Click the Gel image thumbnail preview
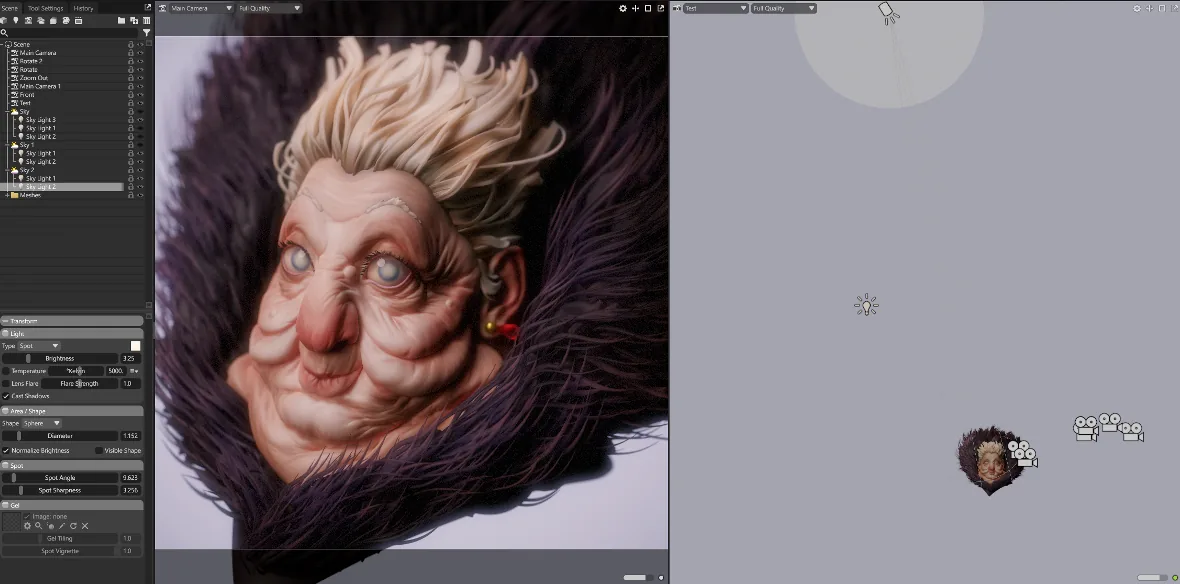Viewport: 1180px width, 584px height. [11, 522]
